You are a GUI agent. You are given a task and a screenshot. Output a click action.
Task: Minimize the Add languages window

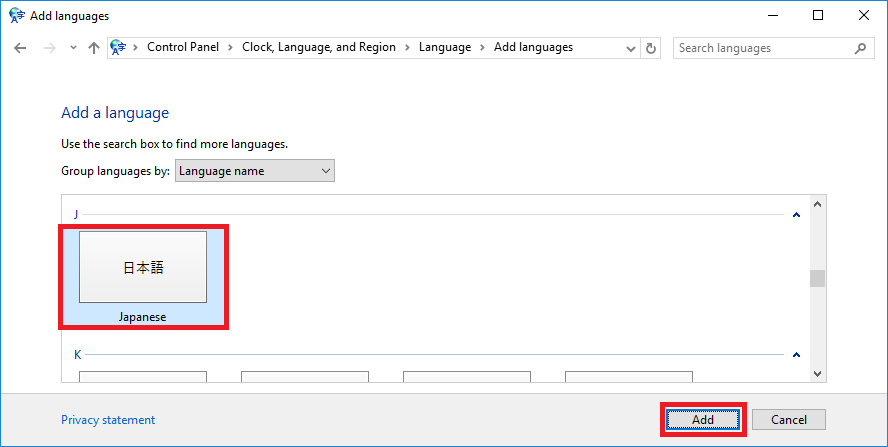(772, 16)
